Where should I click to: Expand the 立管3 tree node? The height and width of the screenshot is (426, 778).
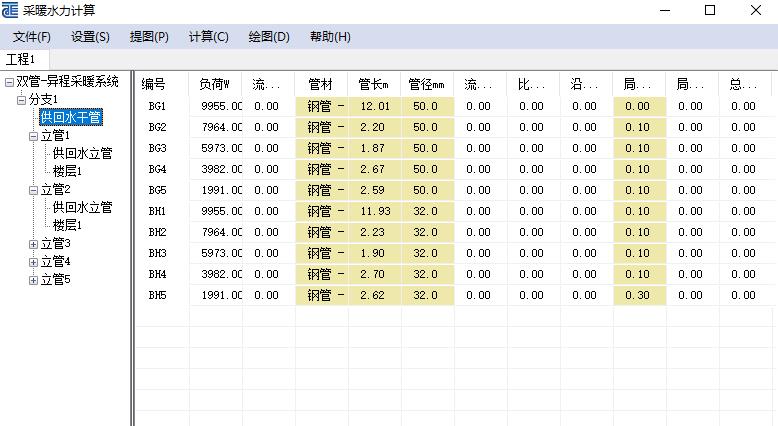tap(33, 244)
